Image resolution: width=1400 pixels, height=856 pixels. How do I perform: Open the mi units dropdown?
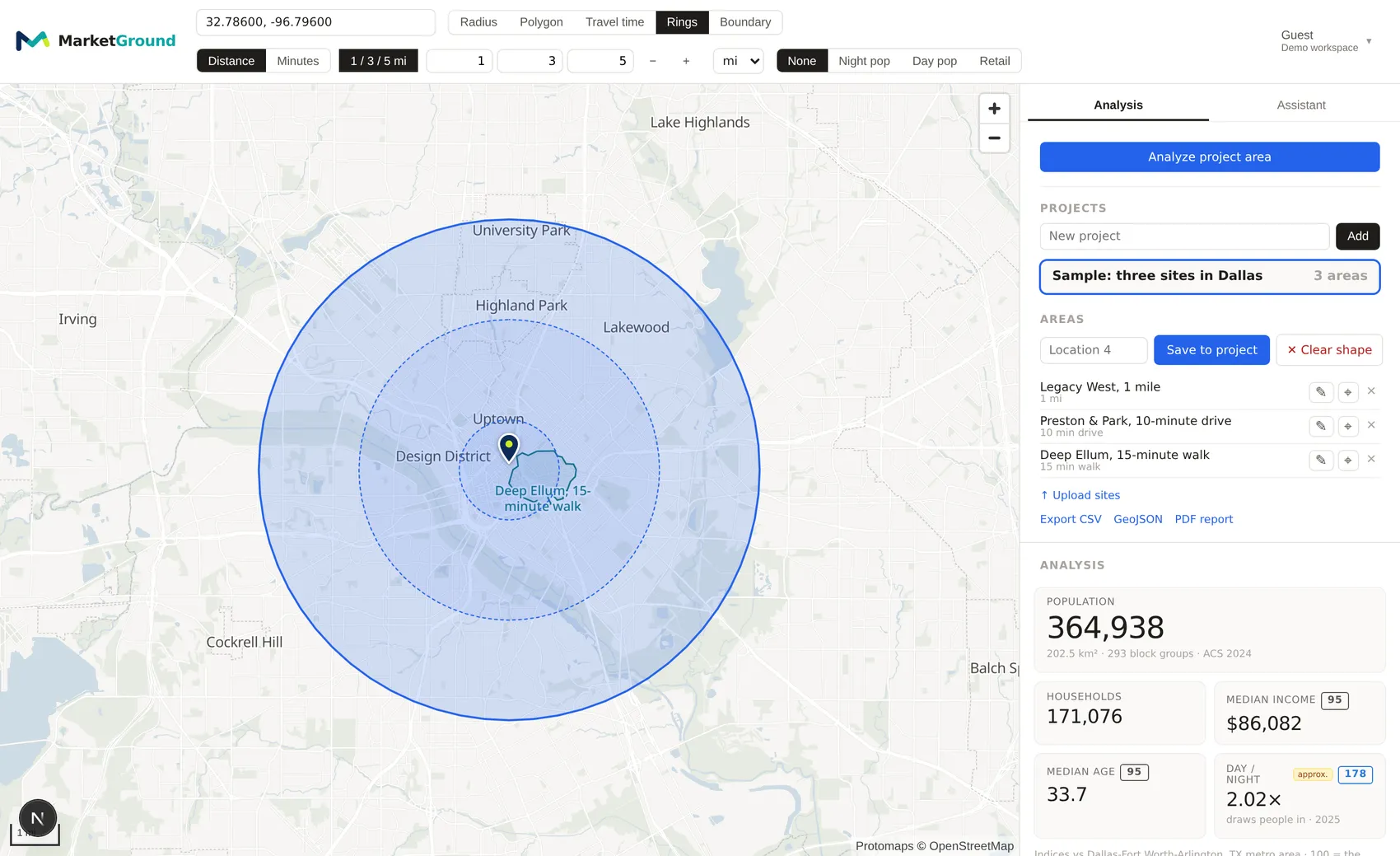coord(739,61)
